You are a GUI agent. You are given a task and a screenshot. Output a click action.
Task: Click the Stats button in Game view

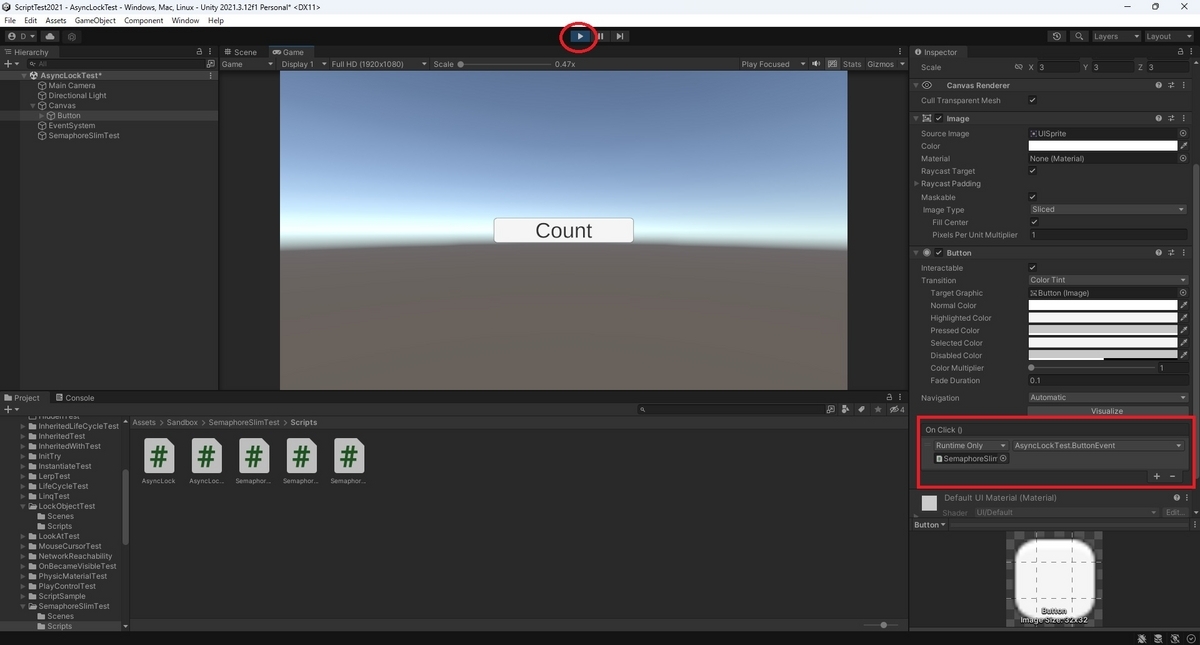(852, 64)
